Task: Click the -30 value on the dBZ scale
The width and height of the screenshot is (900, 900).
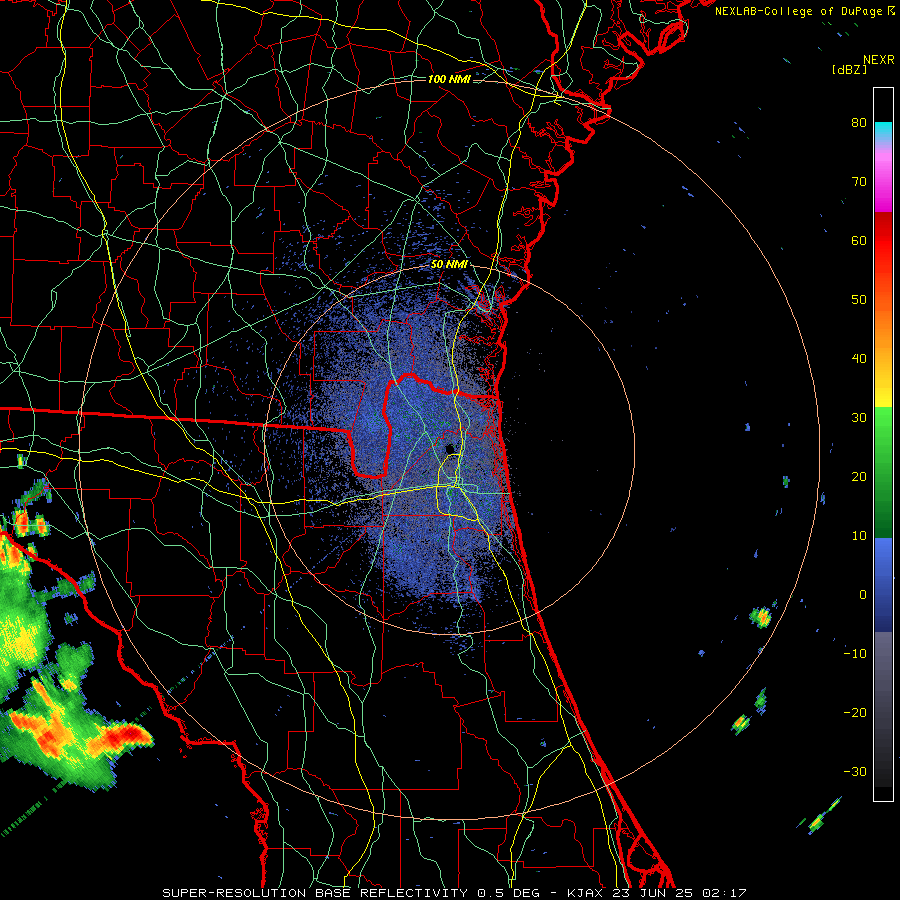Action: [855, 771]
